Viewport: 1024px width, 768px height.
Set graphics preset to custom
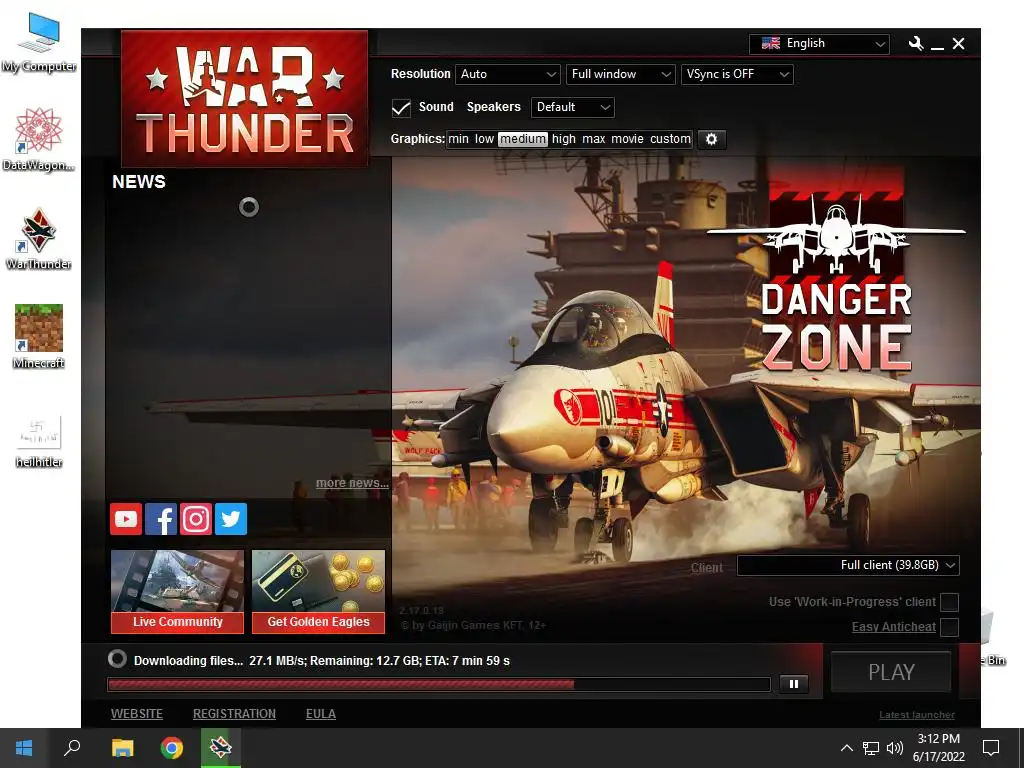[670, 139]
